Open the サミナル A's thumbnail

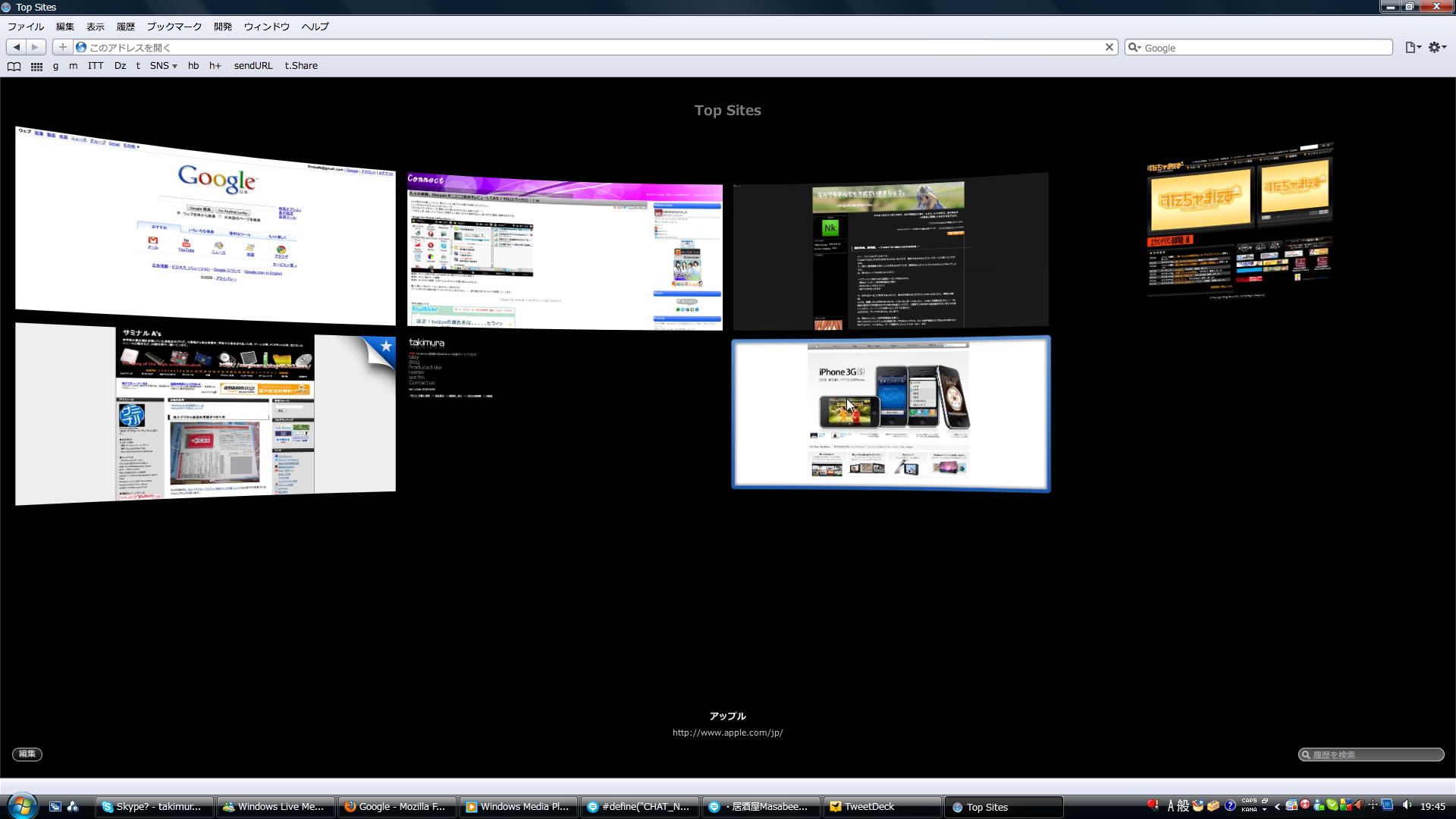click(206, 414)
